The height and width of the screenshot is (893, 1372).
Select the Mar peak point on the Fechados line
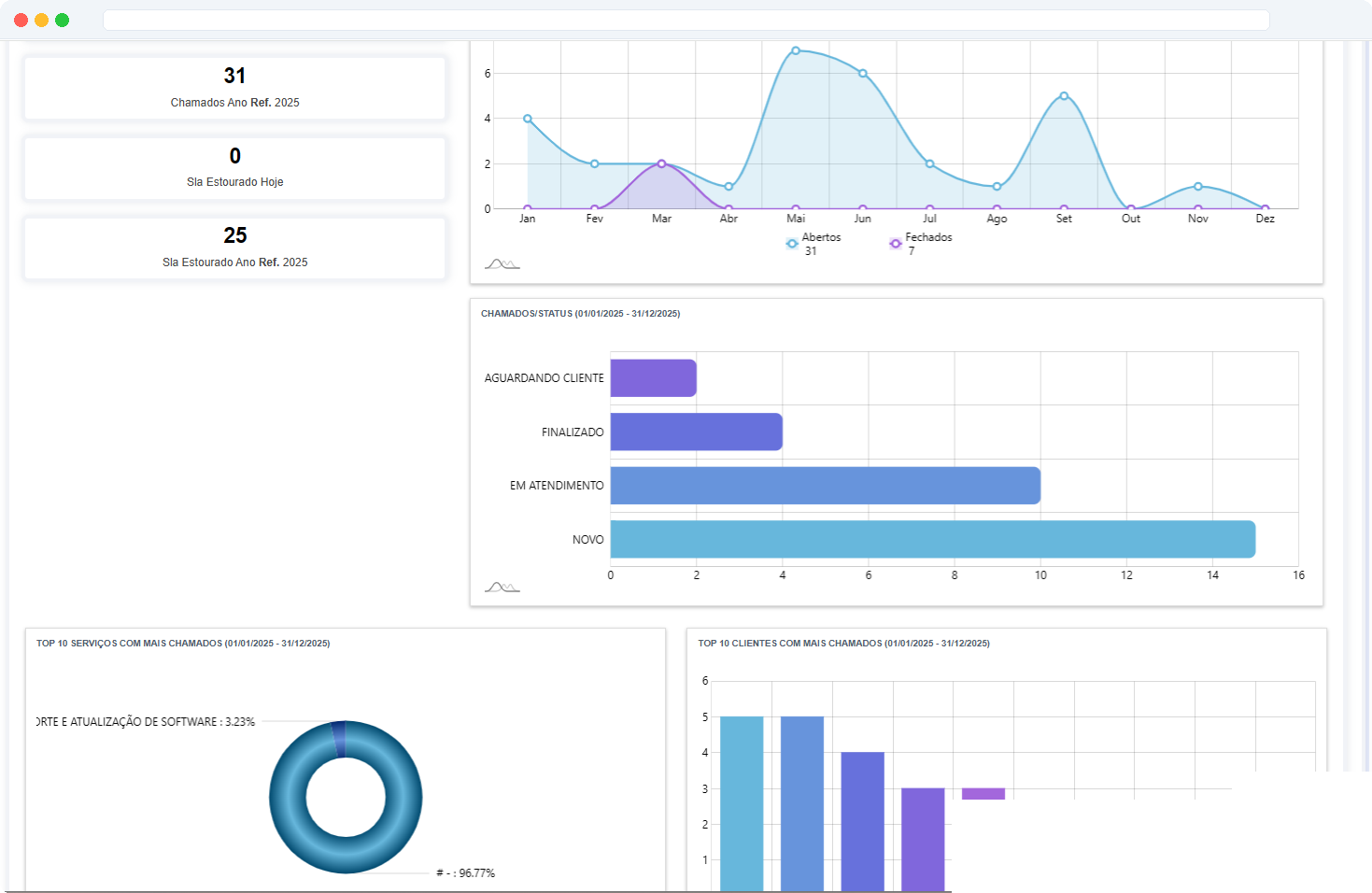coord(661,163)
